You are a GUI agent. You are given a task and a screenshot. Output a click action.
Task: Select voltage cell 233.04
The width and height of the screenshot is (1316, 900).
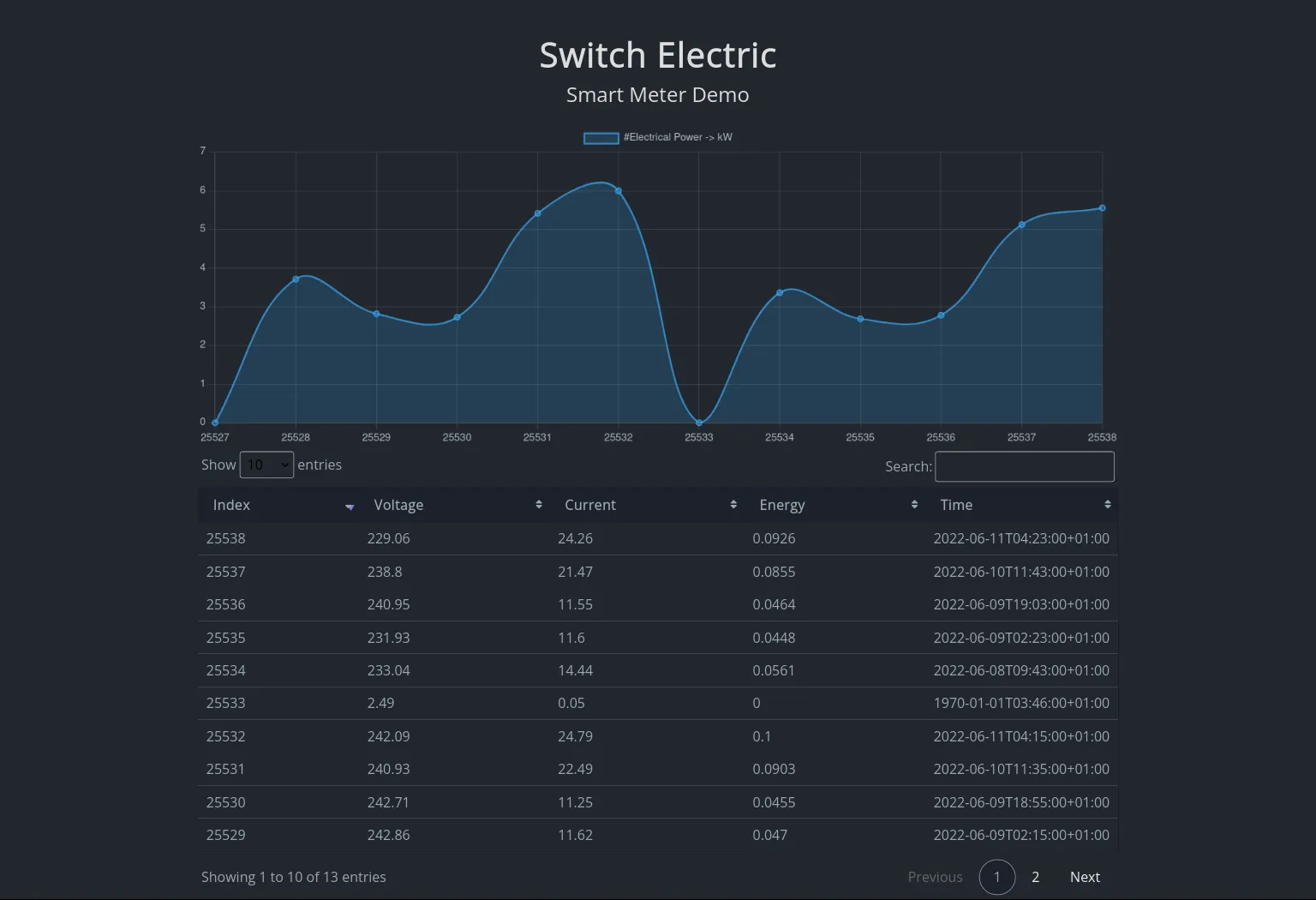tap(389, 670)
